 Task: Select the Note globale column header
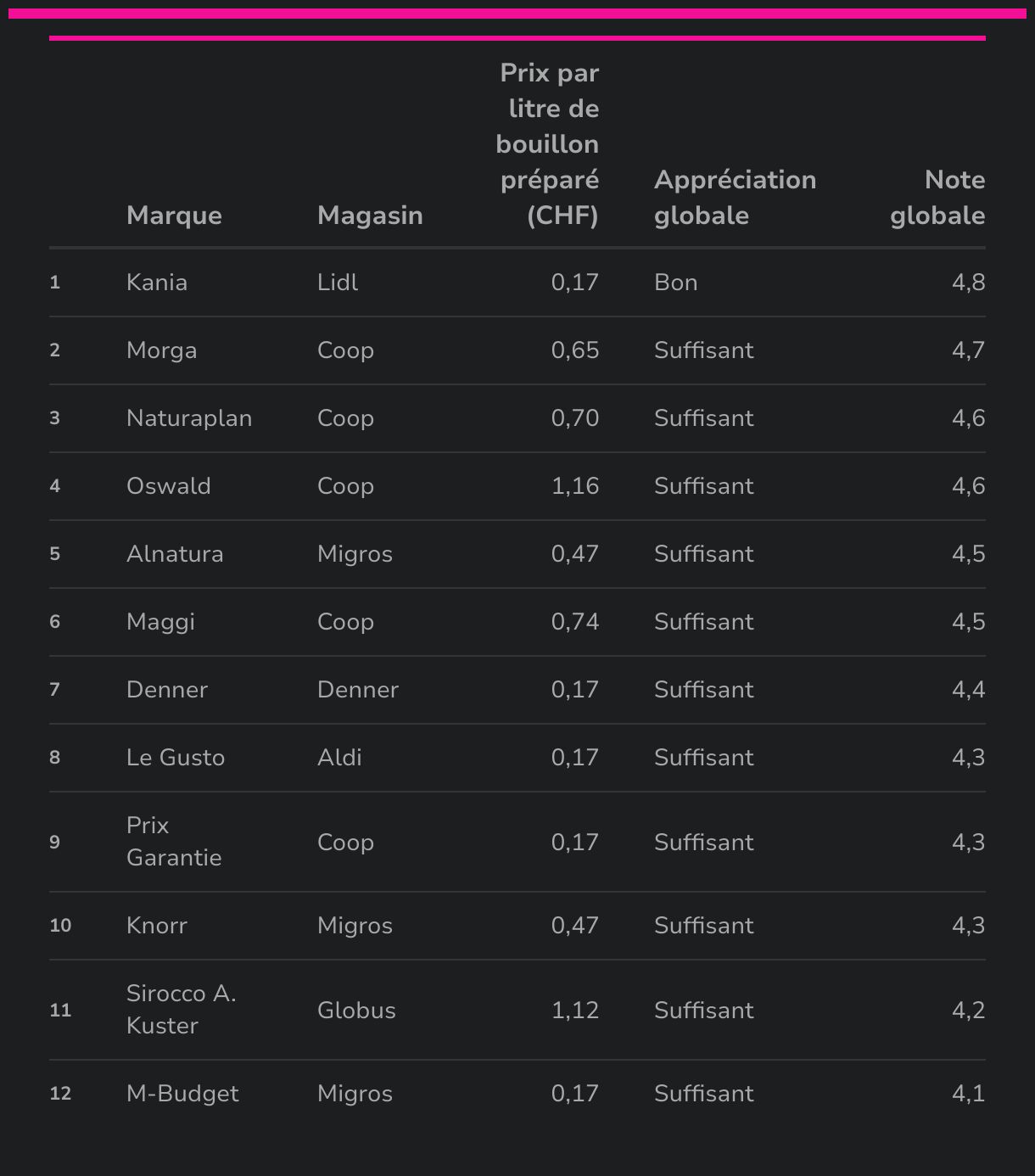pos(937,198)
